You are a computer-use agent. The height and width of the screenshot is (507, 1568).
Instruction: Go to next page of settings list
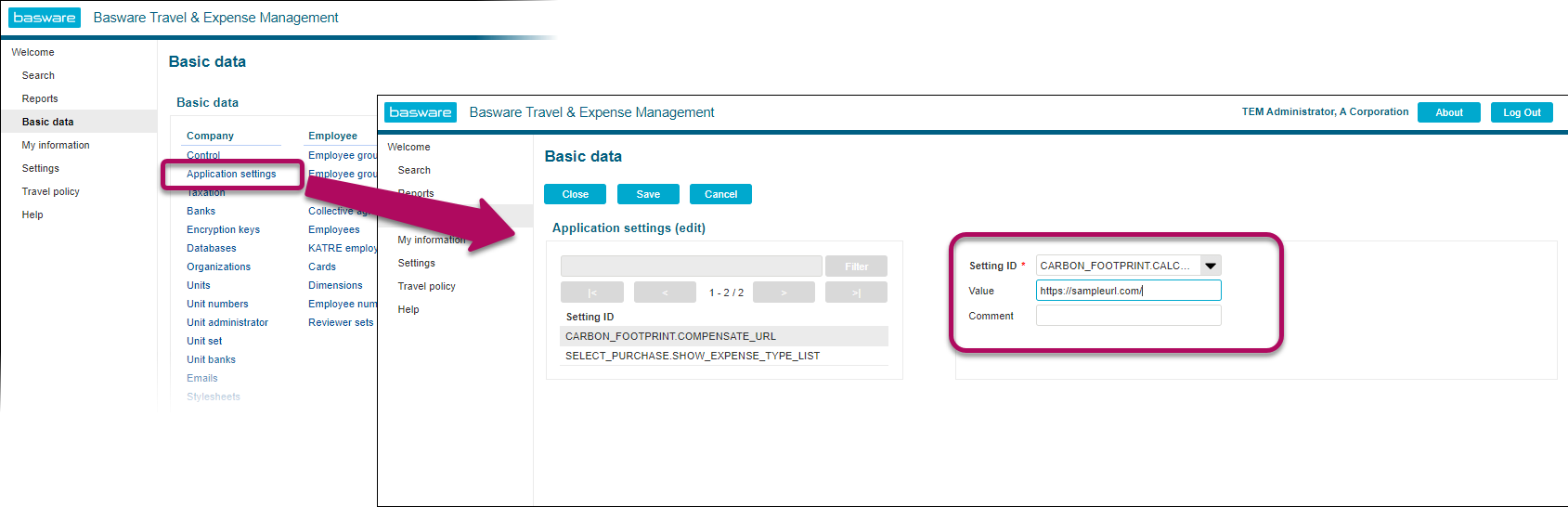tap(784, 292)
